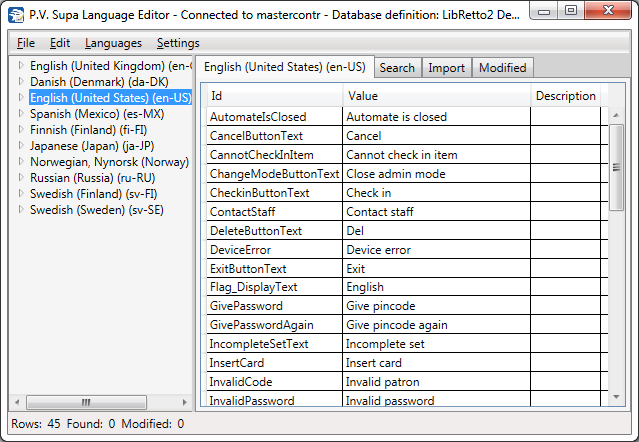Switch to the Modified tab

pyautogui.click(x=502, y=68)
